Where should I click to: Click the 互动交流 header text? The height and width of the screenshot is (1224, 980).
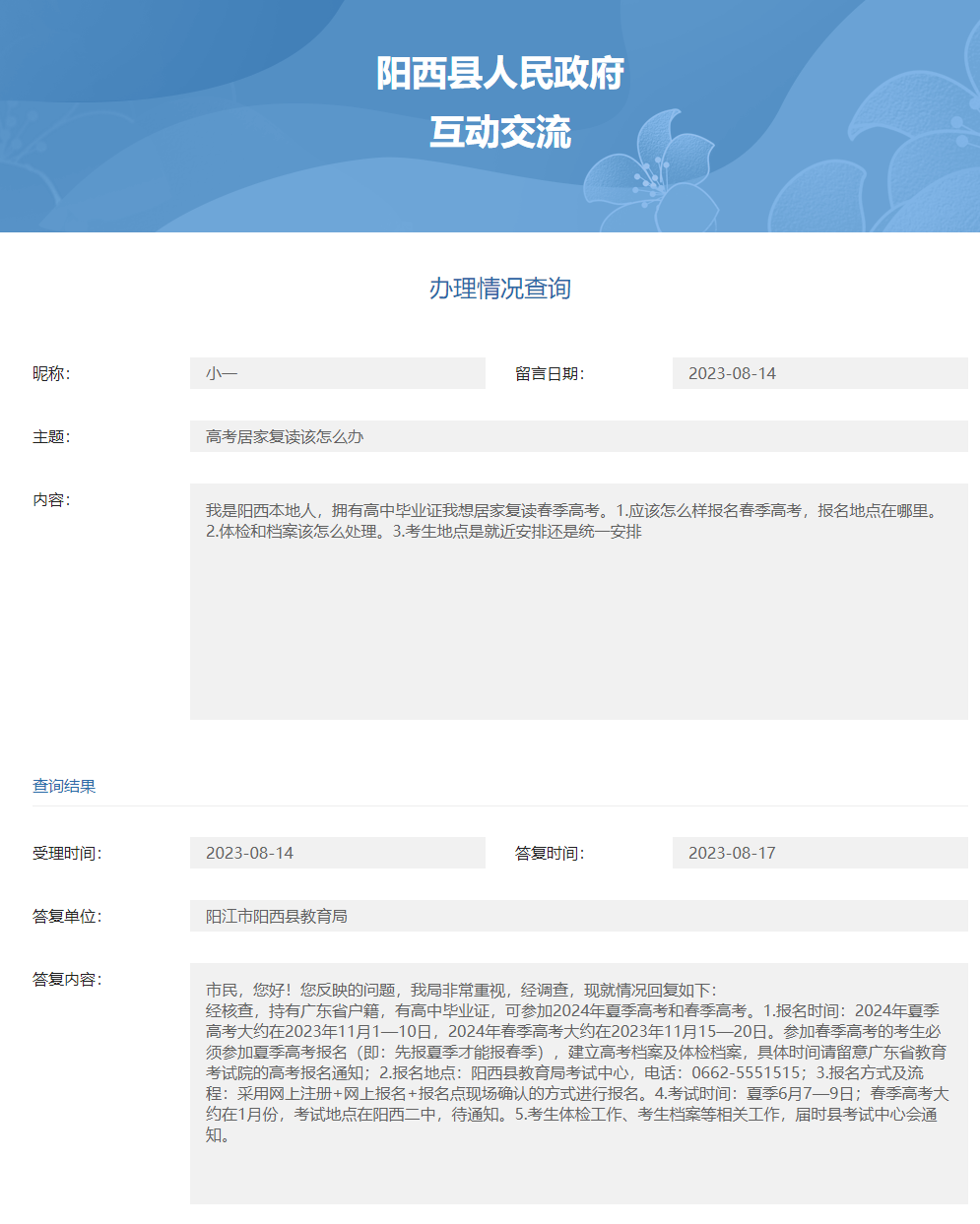click(x=490, y=131)
